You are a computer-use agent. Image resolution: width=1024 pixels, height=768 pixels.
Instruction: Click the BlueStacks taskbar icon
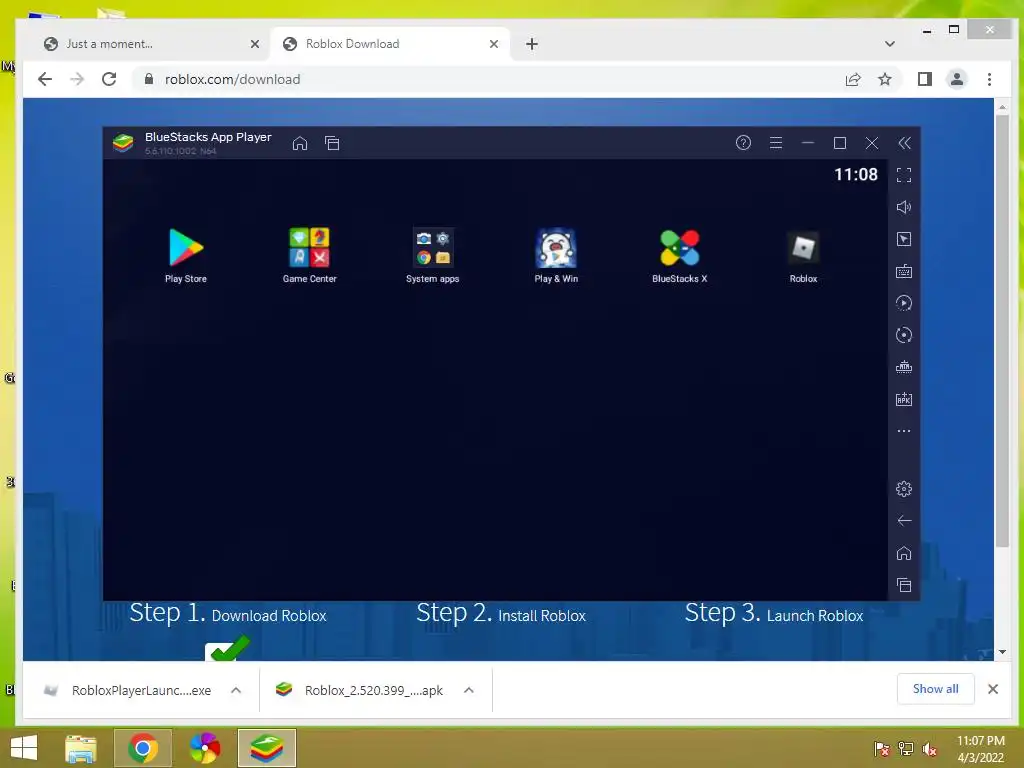(x=267, y=748)
